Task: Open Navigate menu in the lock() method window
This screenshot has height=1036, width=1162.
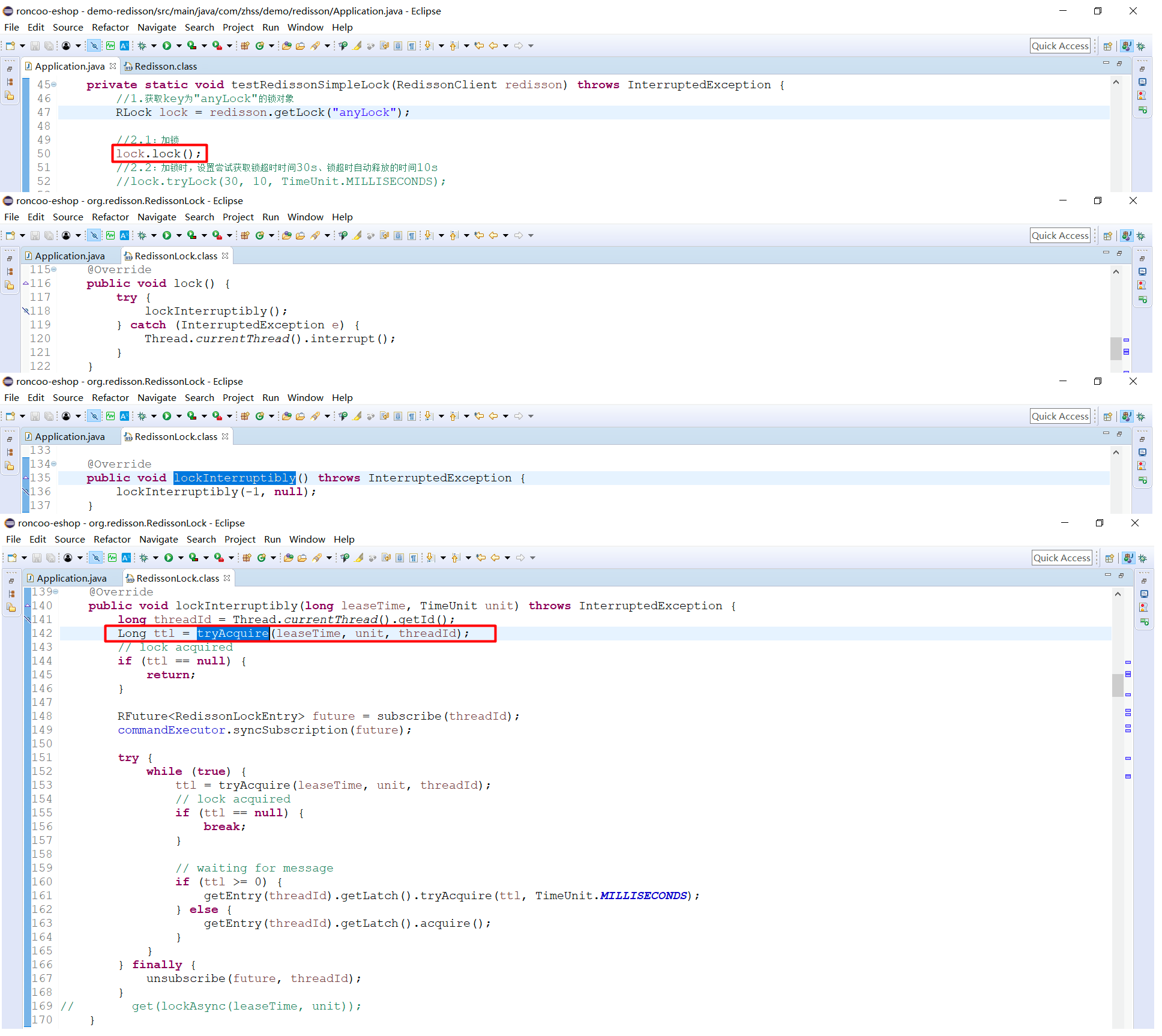Action: pyautogui.click(x=157, y=217)
